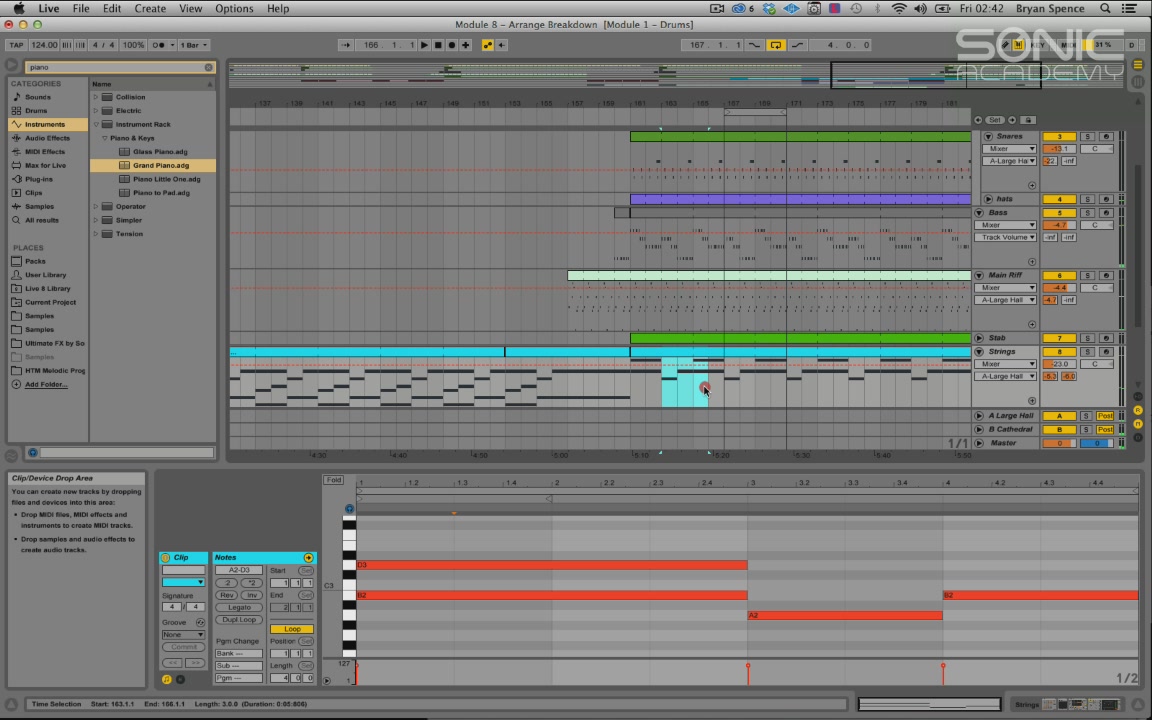Click the Punch-In switch icon
Viewport: 1152px width, 720px height.
(x=755, y=45)
